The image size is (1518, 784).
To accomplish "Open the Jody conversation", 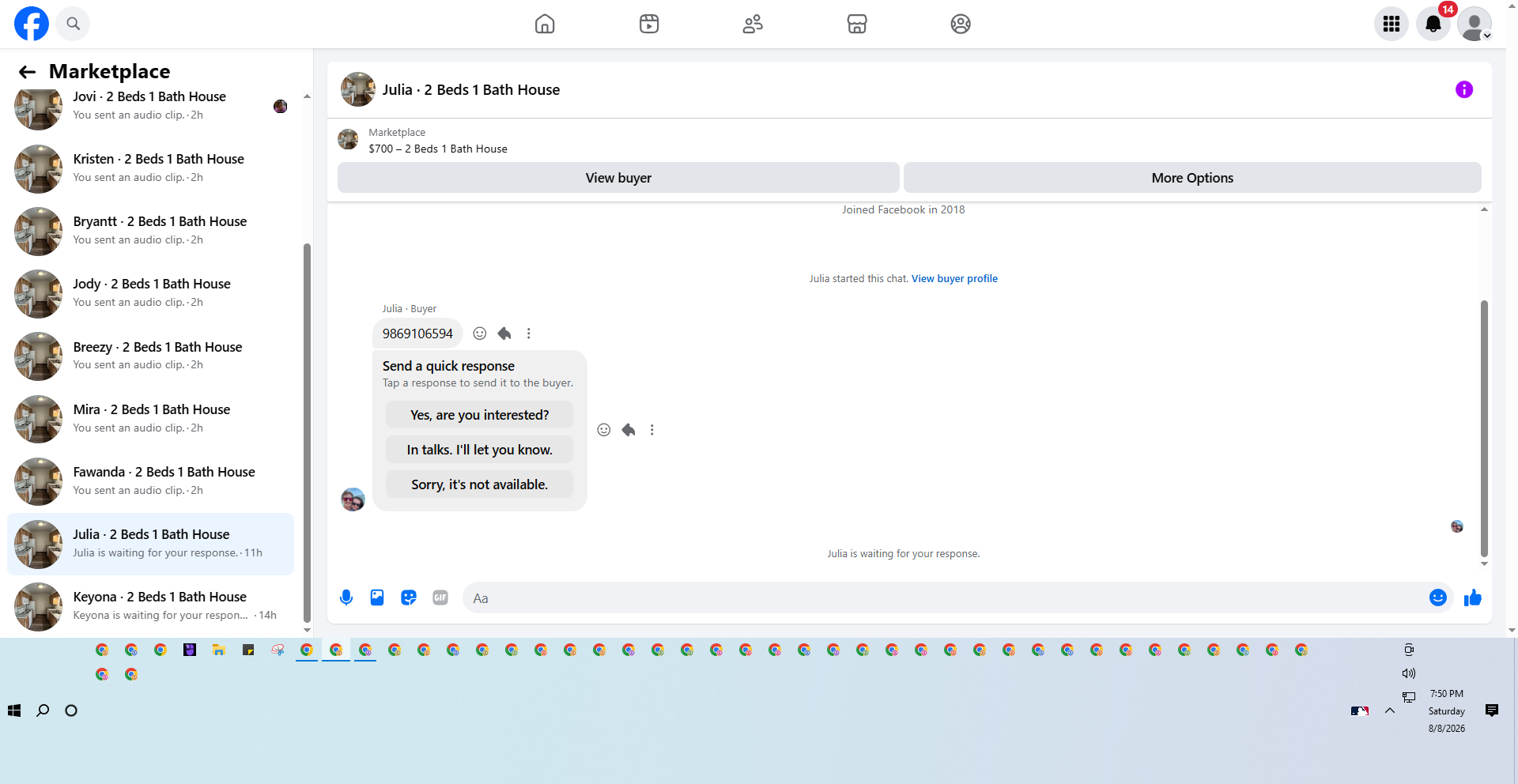I will click(x=150, y=293).
